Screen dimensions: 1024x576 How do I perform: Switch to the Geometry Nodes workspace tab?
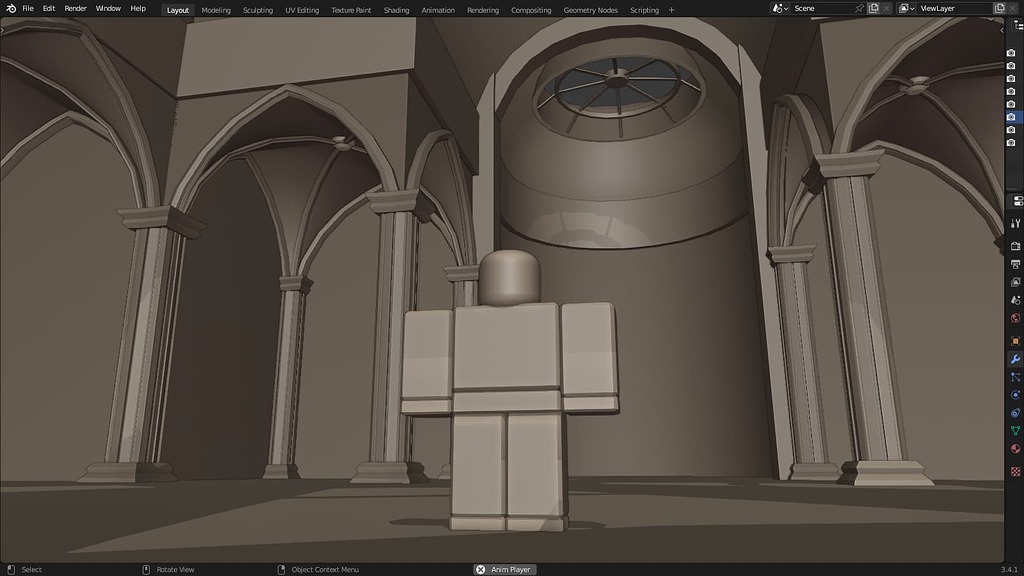(x=591, y=9)
